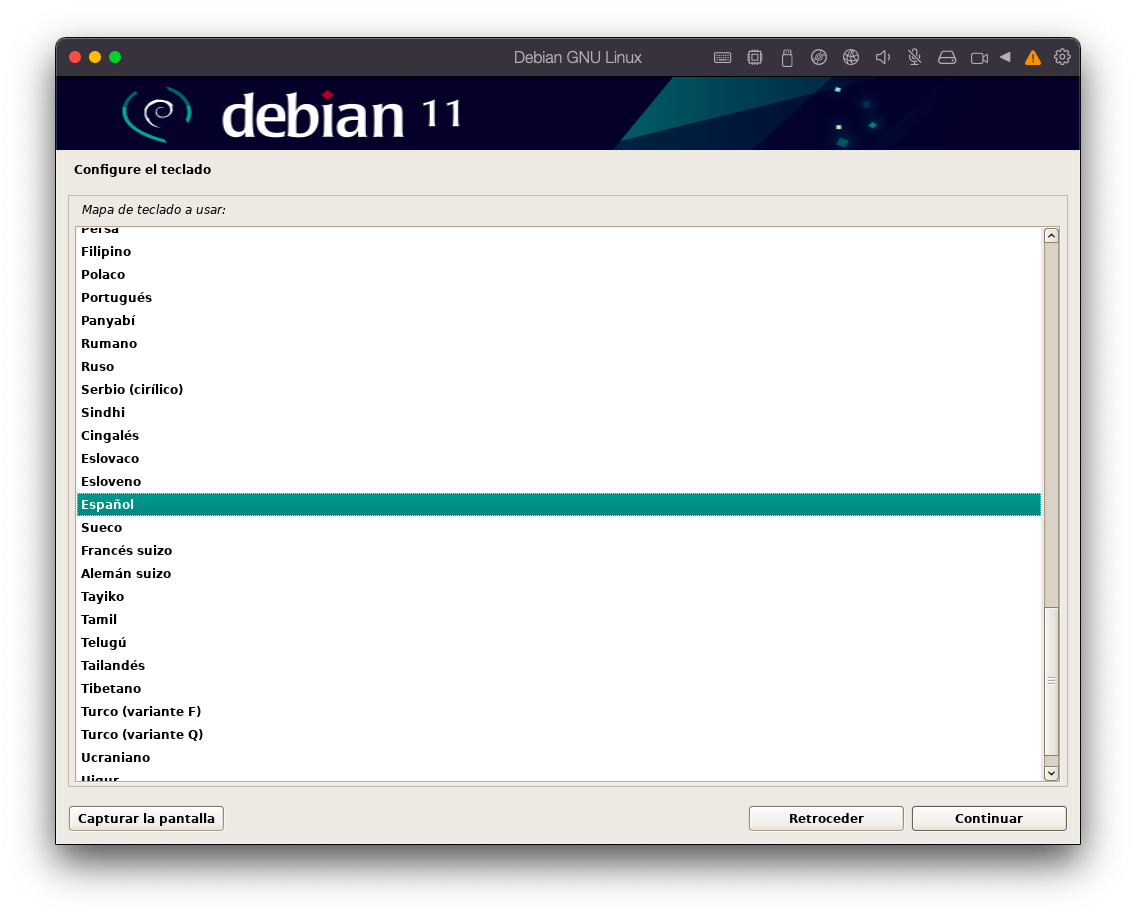Choose Serbio (cirílico) entry
The image size is (1136, 918).
pyautogui.click(x=559, y=389)
